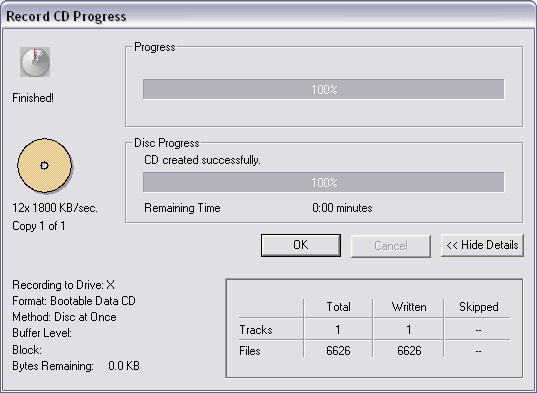Click the "Finished!" status text

pyautogui.click(x=33, y=98)
